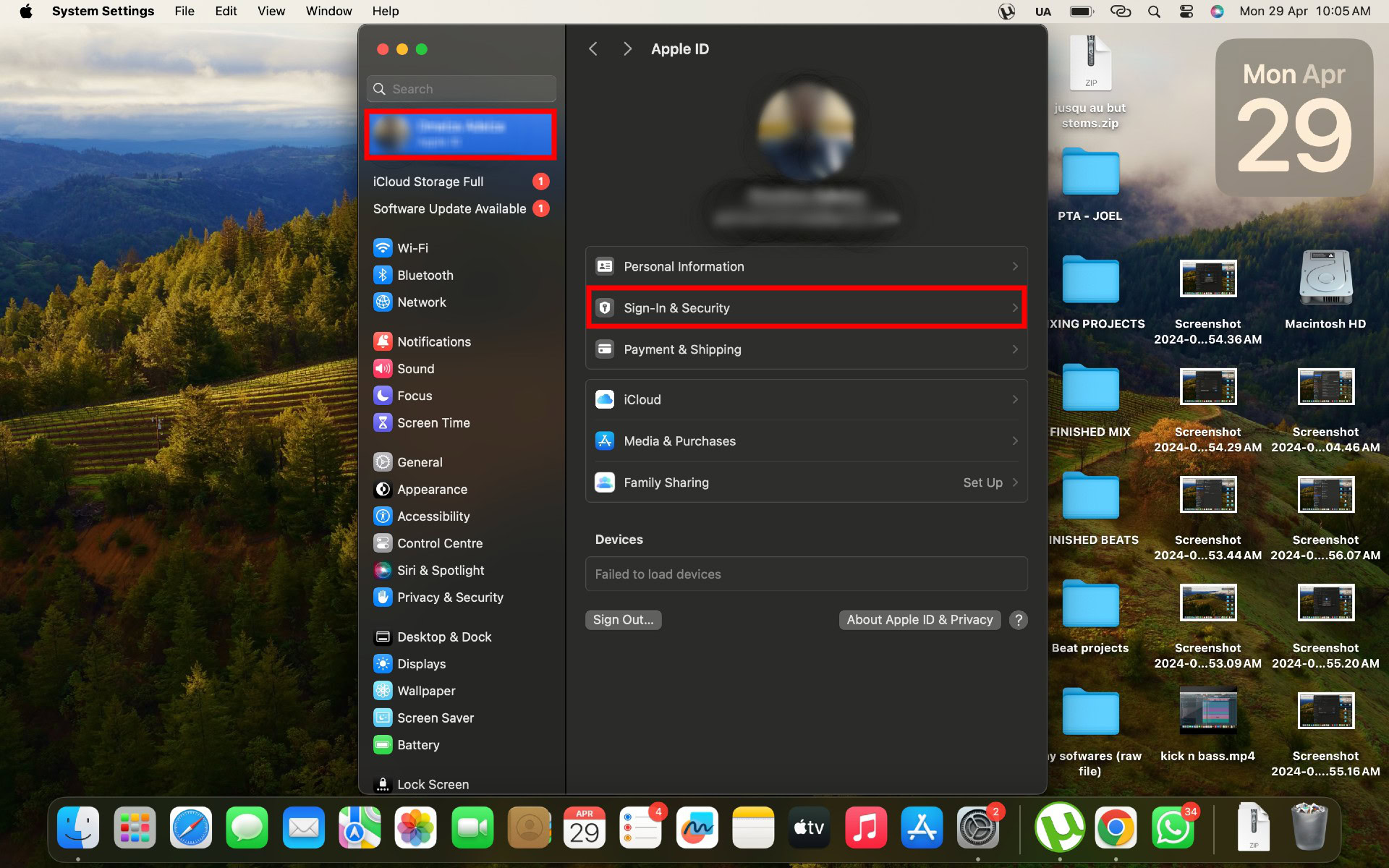This screenshot has height=868, width=1389.
Task: Open the Help menu
Action: click(386, 11)
